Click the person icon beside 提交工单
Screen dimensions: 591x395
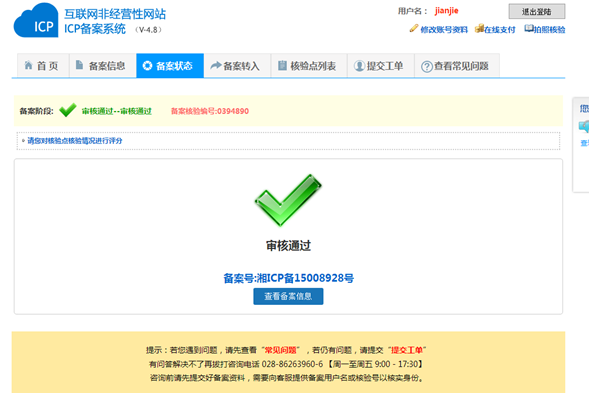pos(359,66)
